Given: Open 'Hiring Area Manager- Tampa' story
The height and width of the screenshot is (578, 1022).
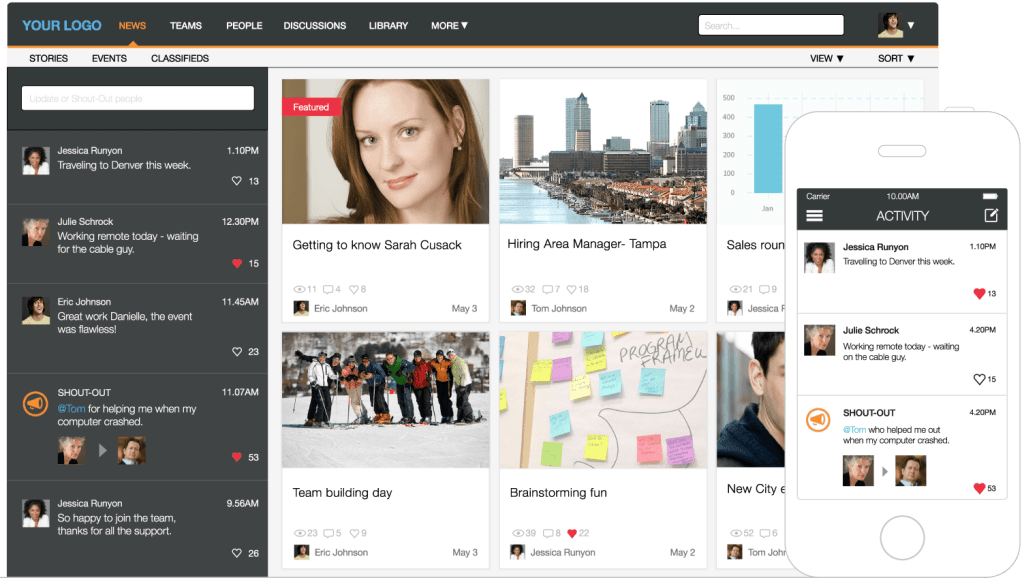Looking at the screenshot, I should click(x=587, y=244).
